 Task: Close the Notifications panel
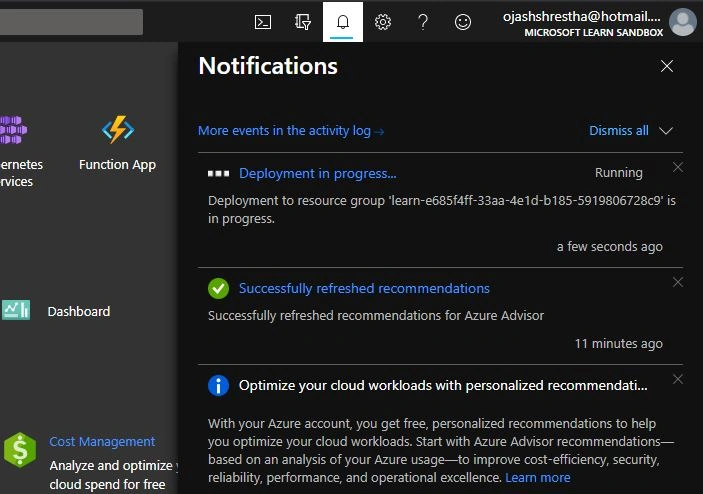(x=667, y=66)
